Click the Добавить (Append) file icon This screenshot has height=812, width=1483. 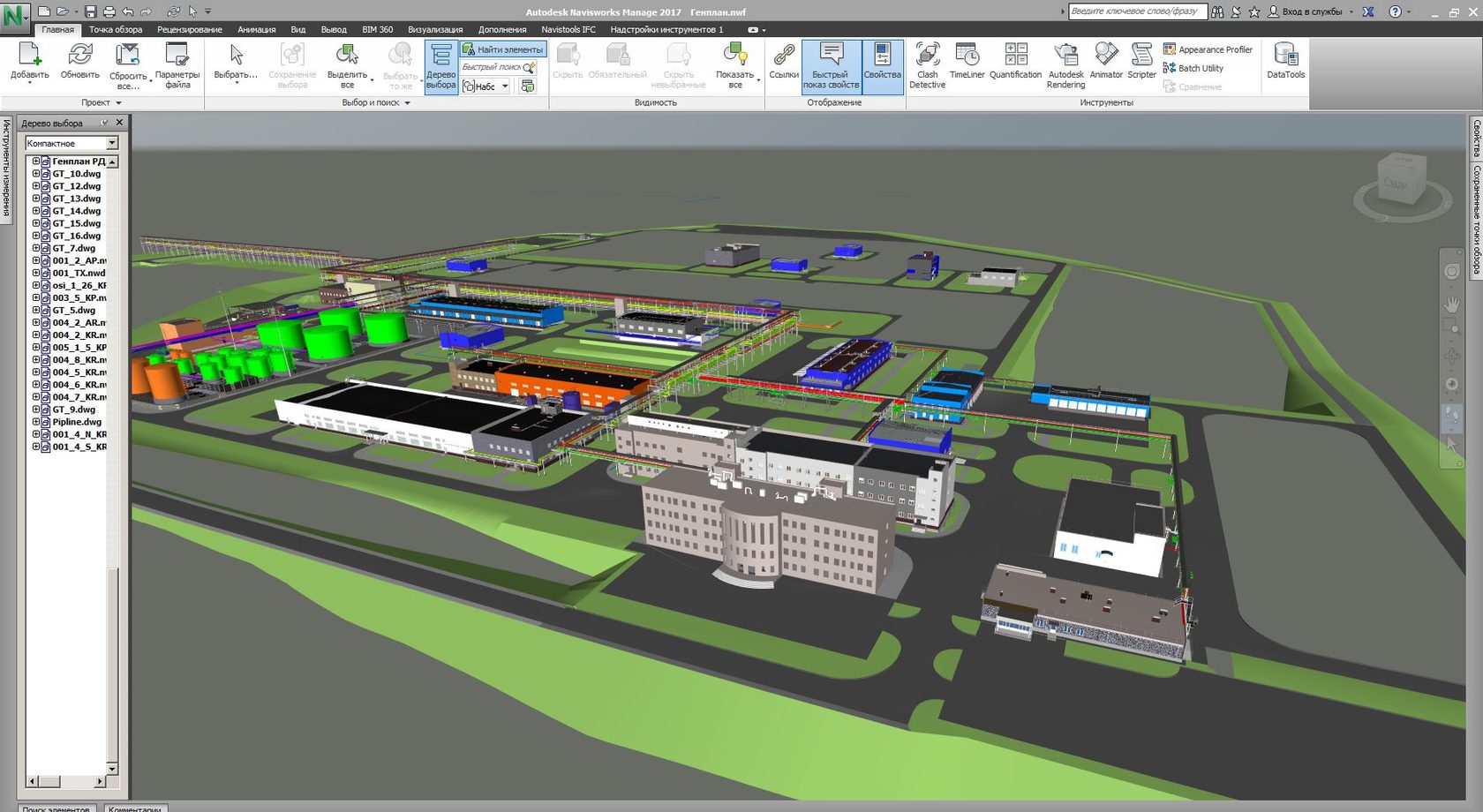(x=29, y=55)
